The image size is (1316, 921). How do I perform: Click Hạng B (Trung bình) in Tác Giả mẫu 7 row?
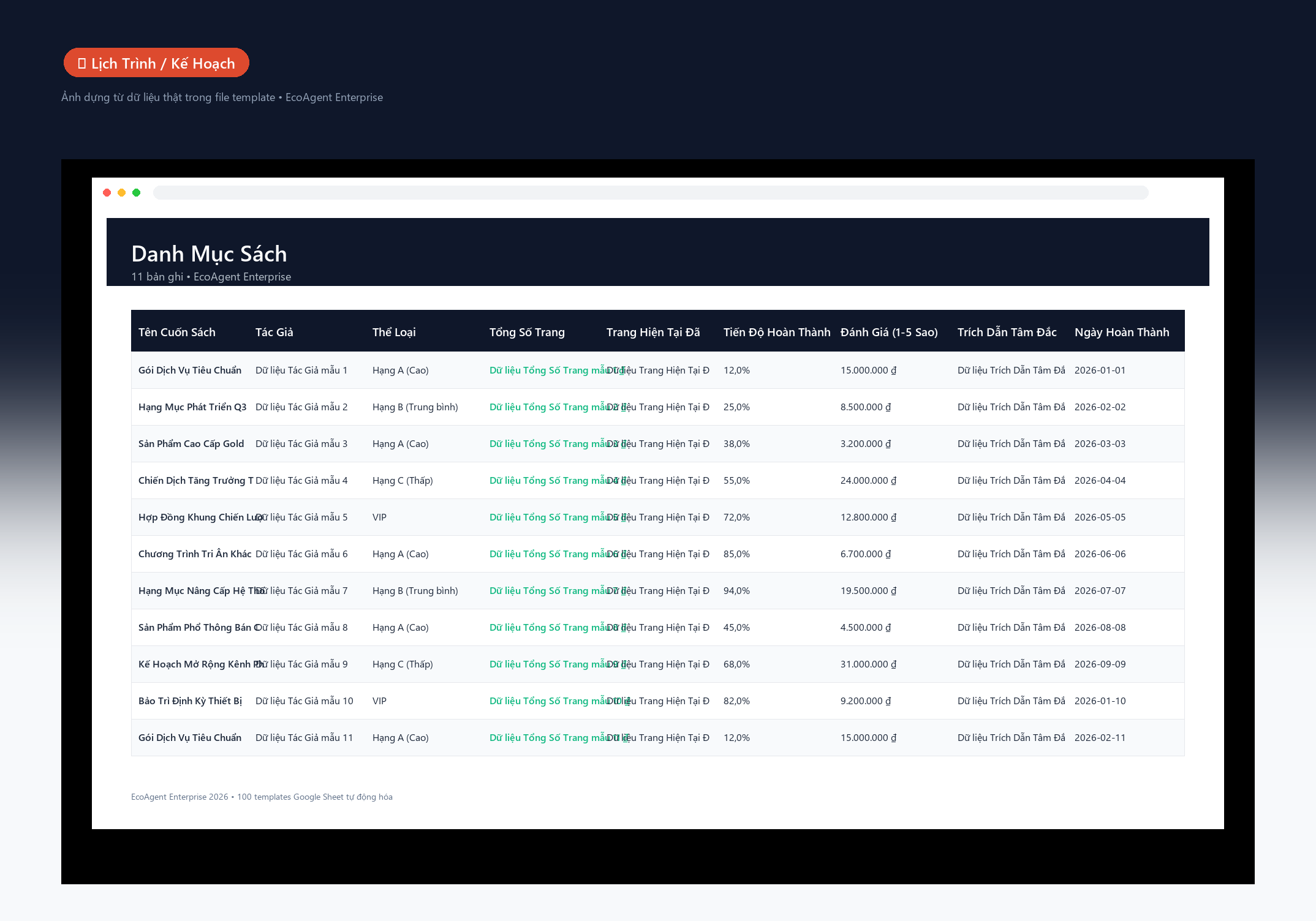click(415, 590)
